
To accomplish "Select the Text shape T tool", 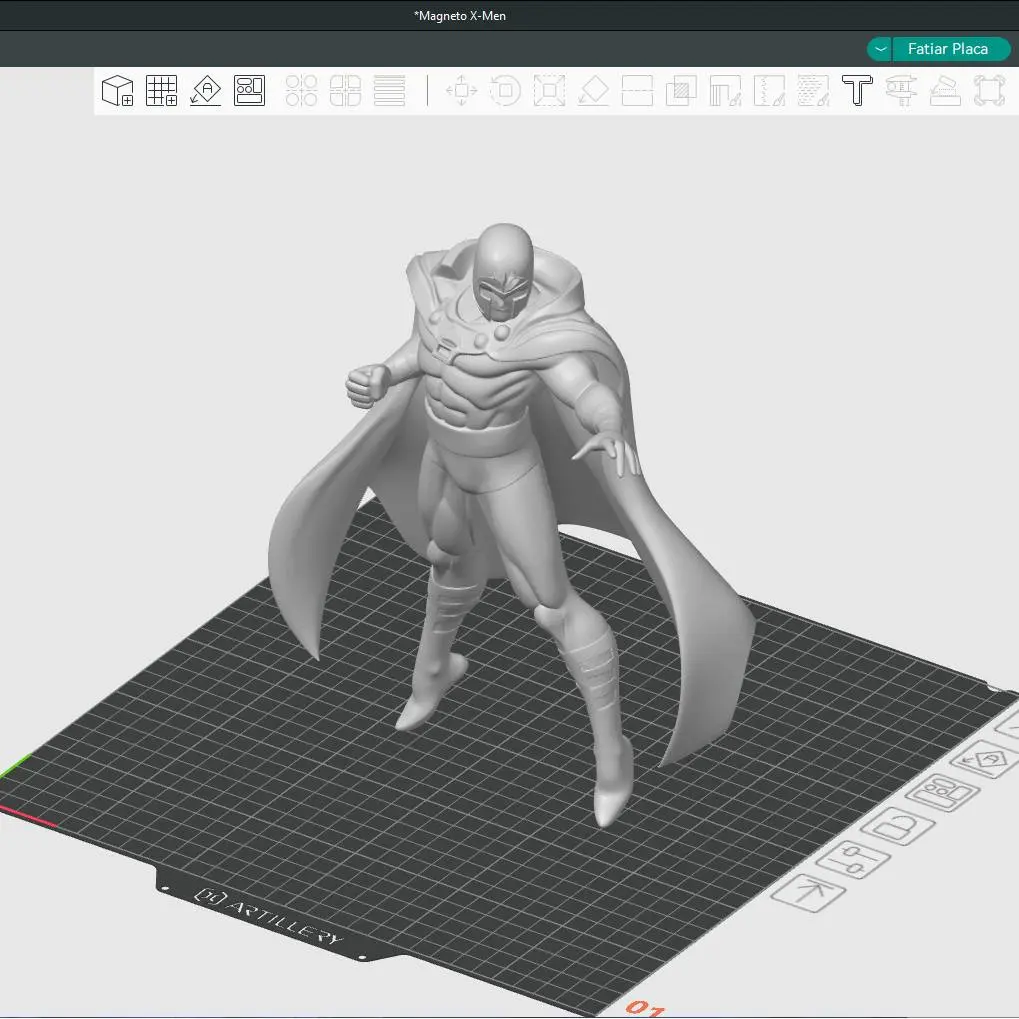I will 857,90.
